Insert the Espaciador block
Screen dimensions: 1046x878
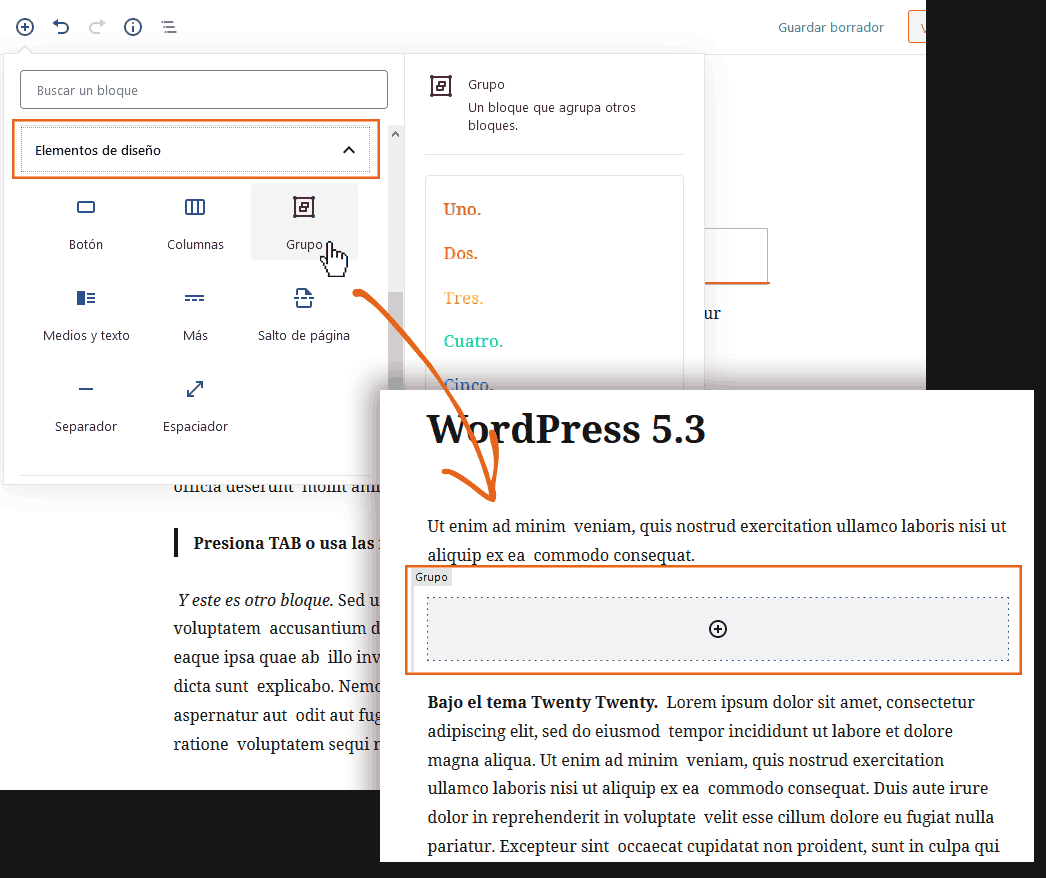(195, 404)
